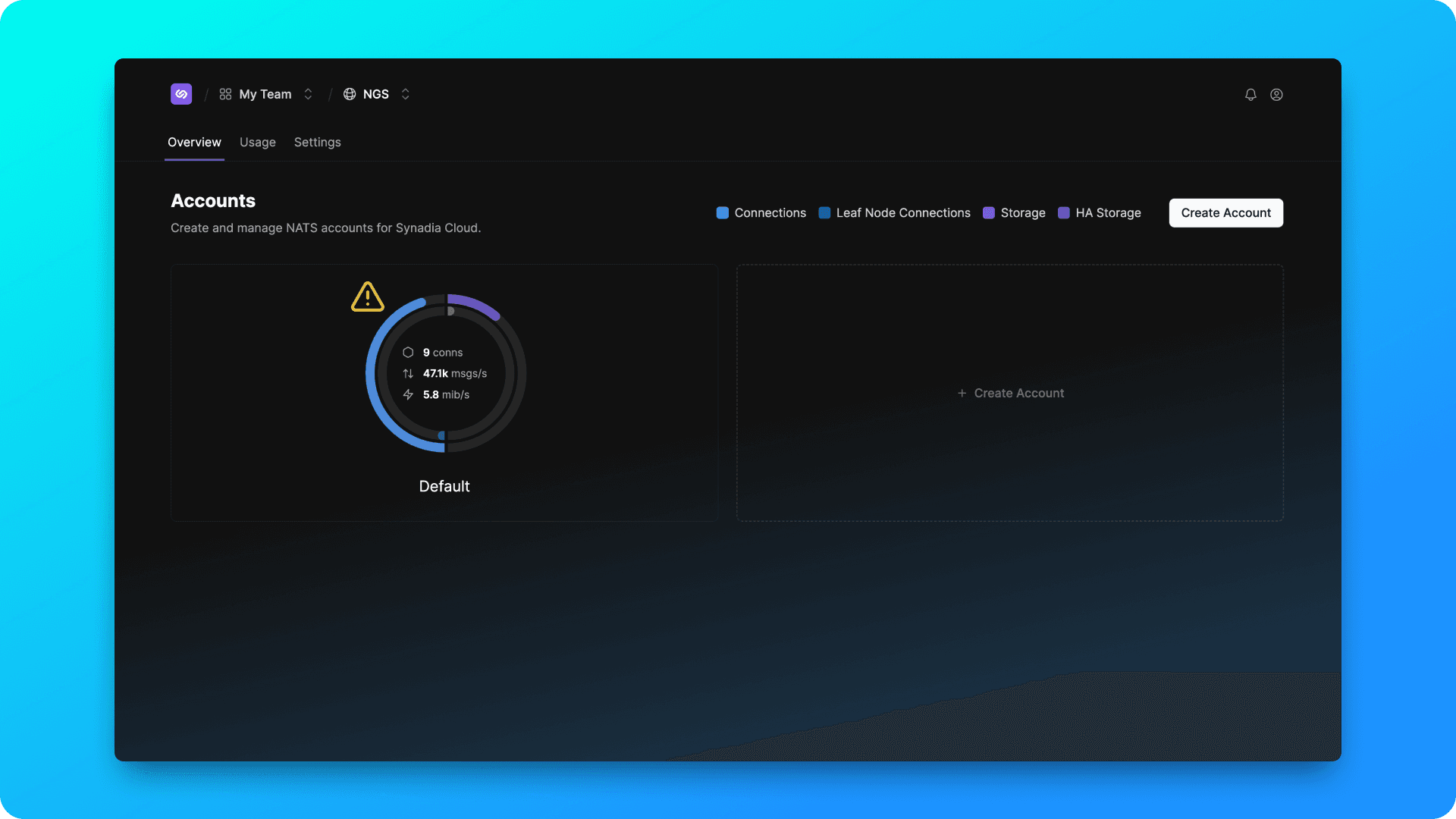
Task: Click the Synadia purple logo icon
Action: 181,94
